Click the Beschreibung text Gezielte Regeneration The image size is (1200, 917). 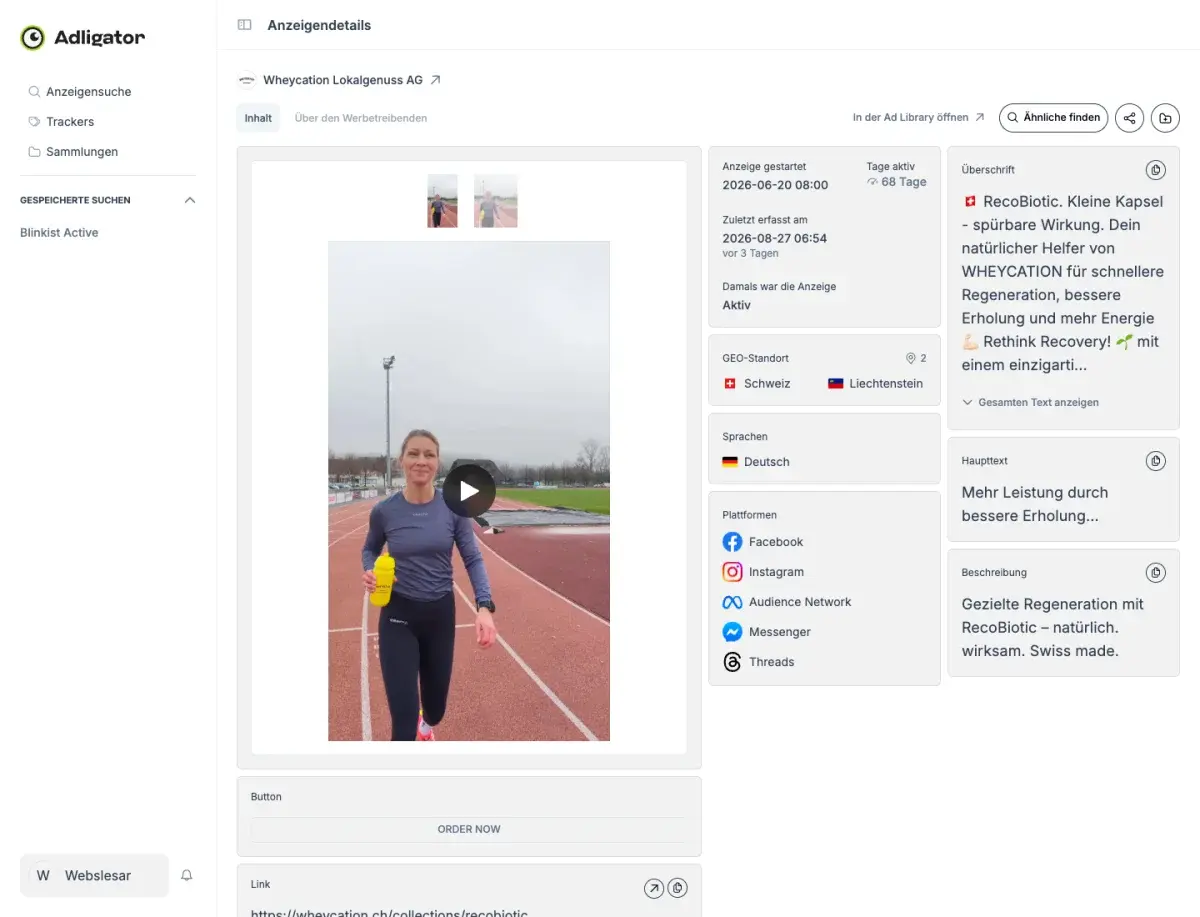pos(1052,627)
